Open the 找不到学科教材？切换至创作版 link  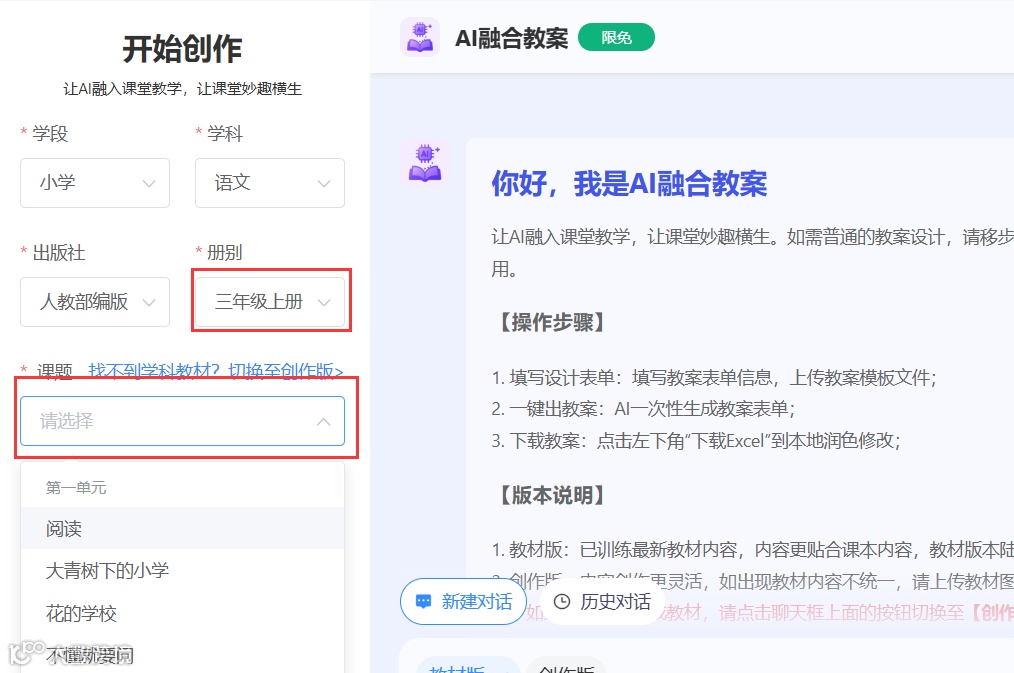215,370
